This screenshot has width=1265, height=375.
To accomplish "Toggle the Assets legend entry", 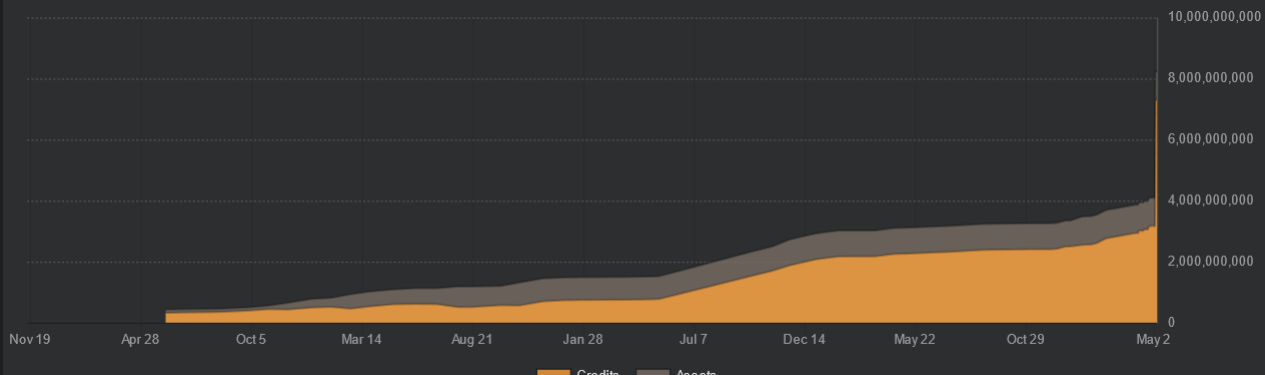I will tap(677, 372).
